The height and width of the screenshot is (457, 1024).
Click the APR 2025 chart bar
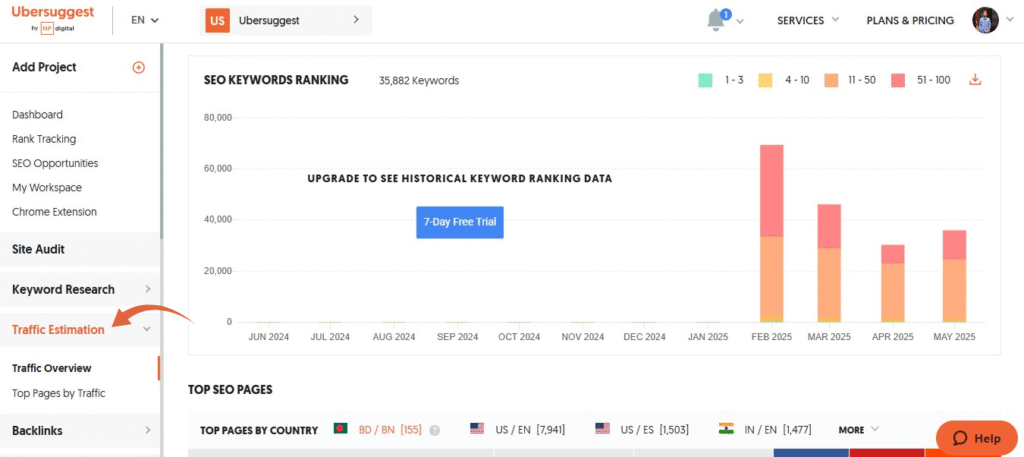tap(892, 283)
